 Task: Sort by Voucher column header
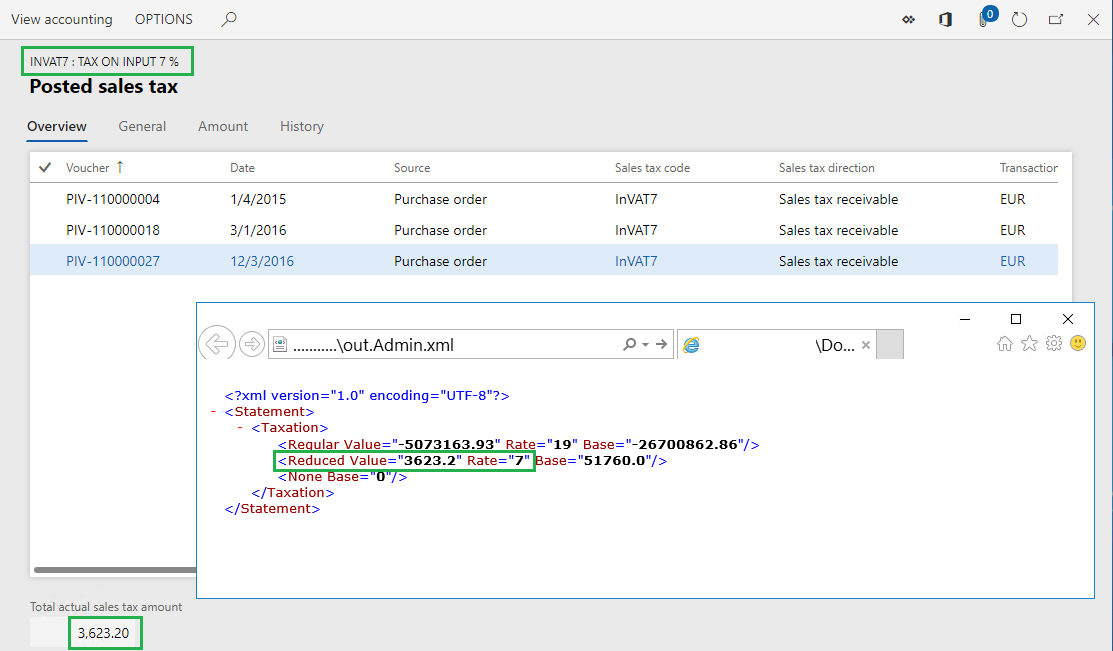94,168
